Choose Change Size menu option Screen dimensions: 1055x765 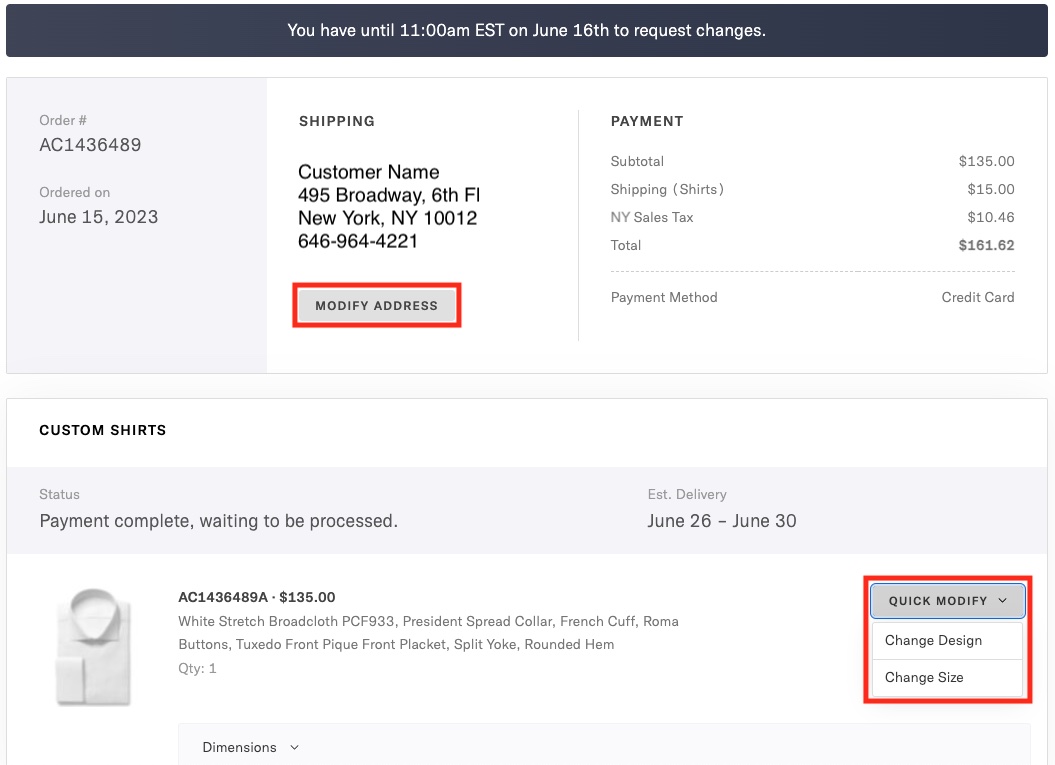click(924, 678)
